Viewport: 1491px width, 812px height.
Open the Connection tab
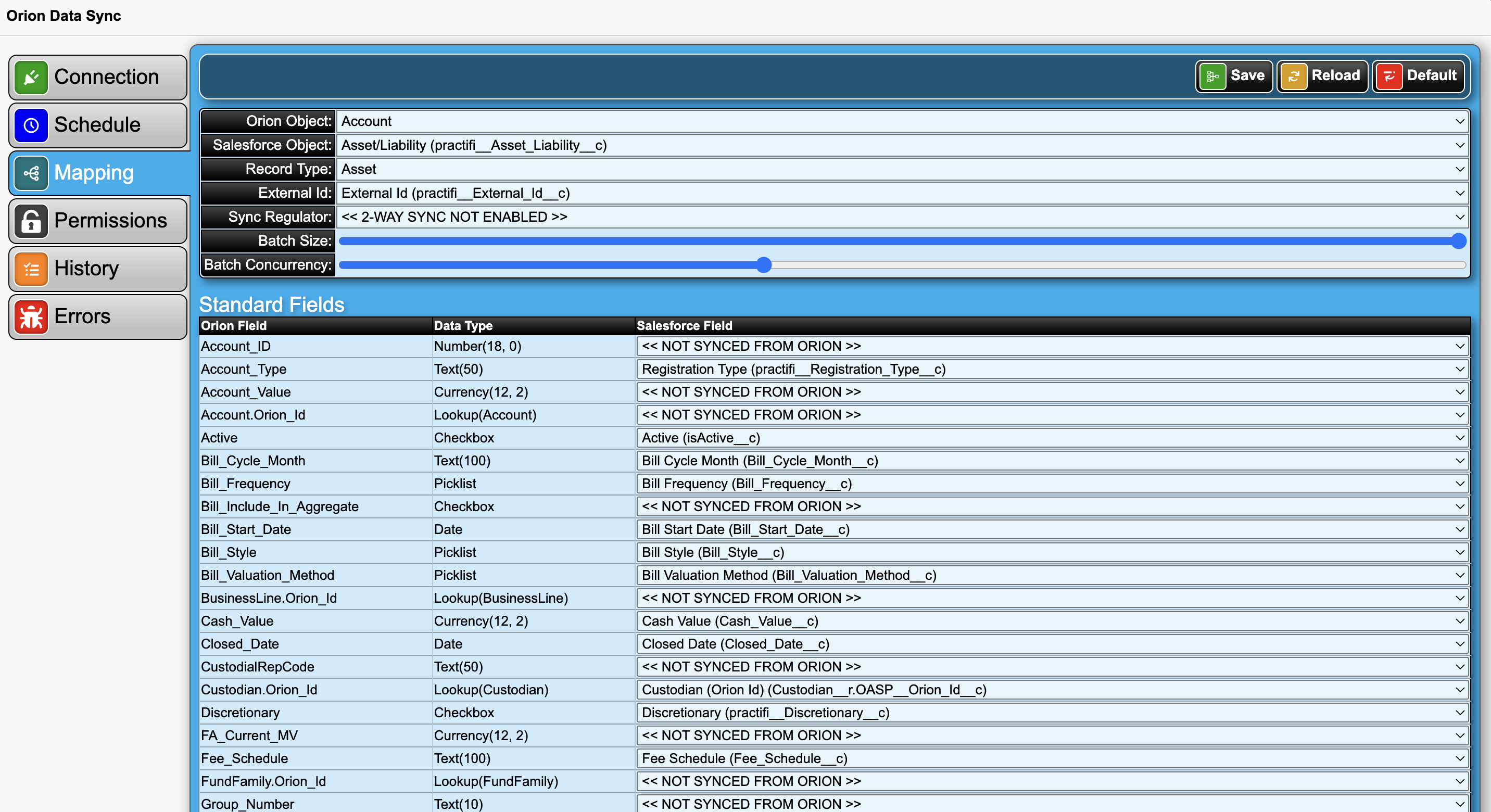[98, 77]
